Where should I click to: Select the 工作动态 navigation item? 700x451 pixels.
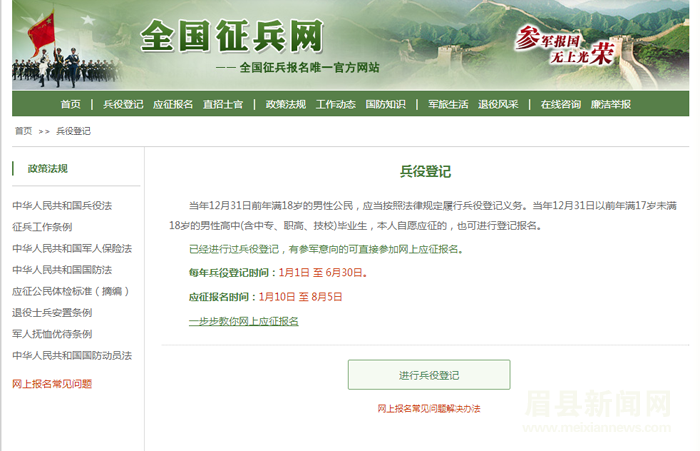[x=335, y=104]
